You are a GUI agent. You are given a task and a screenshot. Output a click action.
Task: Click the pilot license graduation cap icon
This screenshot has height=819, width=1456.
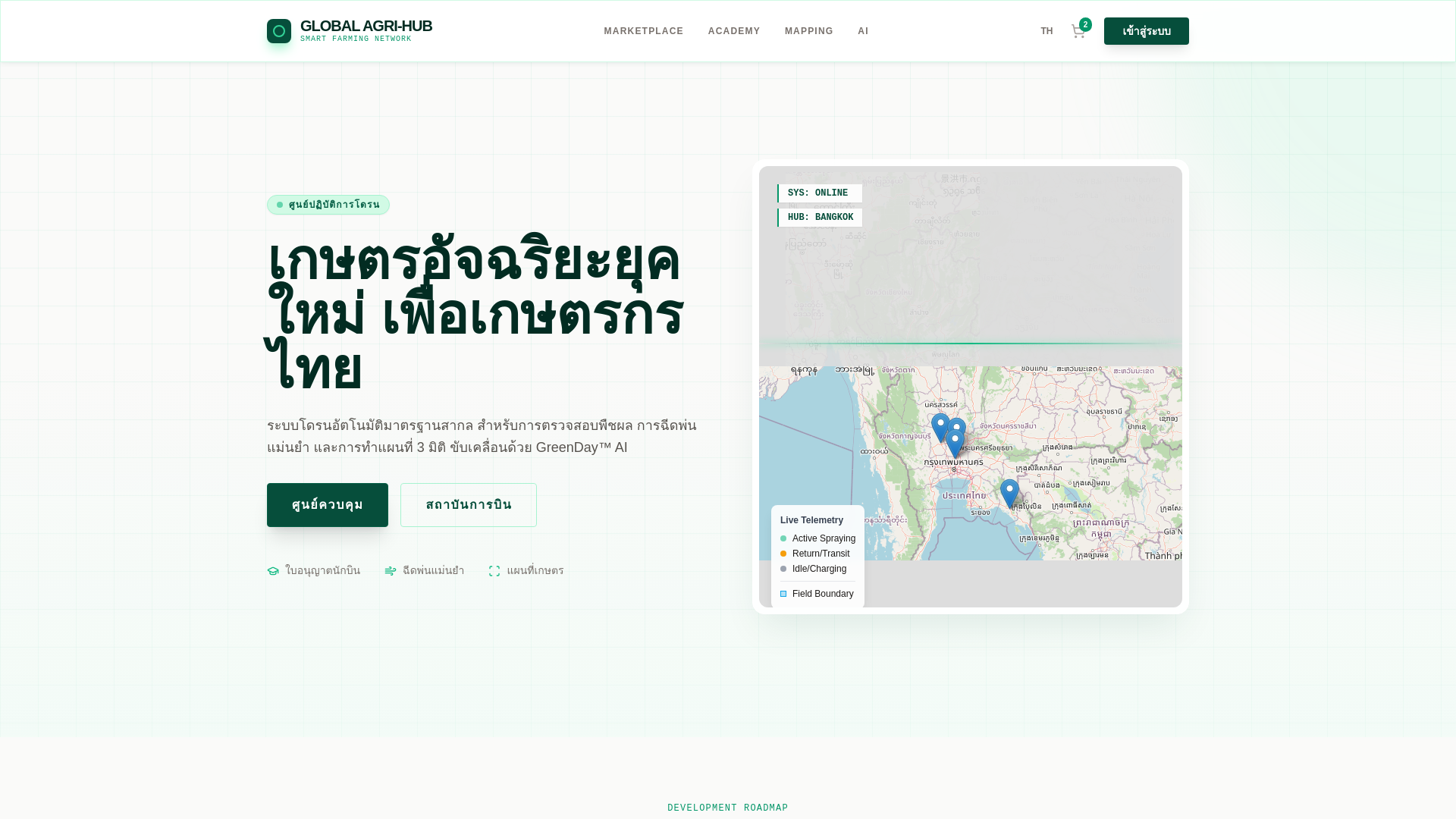coord(273,571)
